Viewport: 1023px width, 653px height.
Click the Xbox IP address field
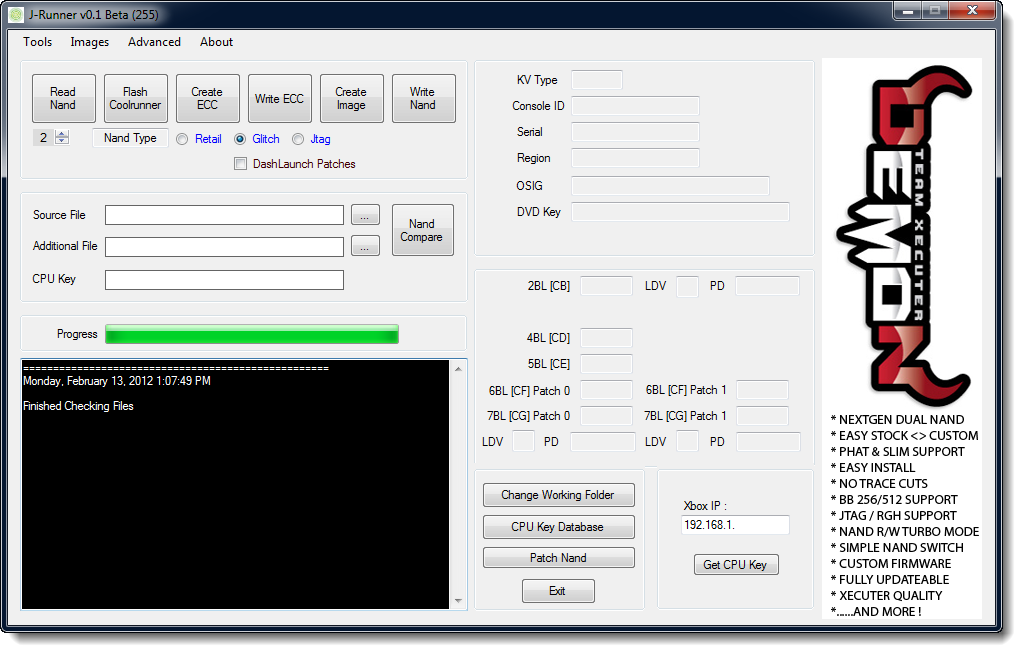point(735,525)
